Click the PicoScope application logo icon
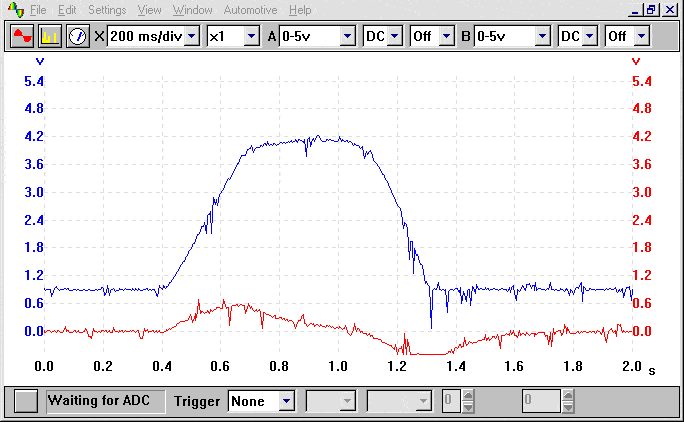Screen dimensions: 684x422 click(x=16, y=10)
